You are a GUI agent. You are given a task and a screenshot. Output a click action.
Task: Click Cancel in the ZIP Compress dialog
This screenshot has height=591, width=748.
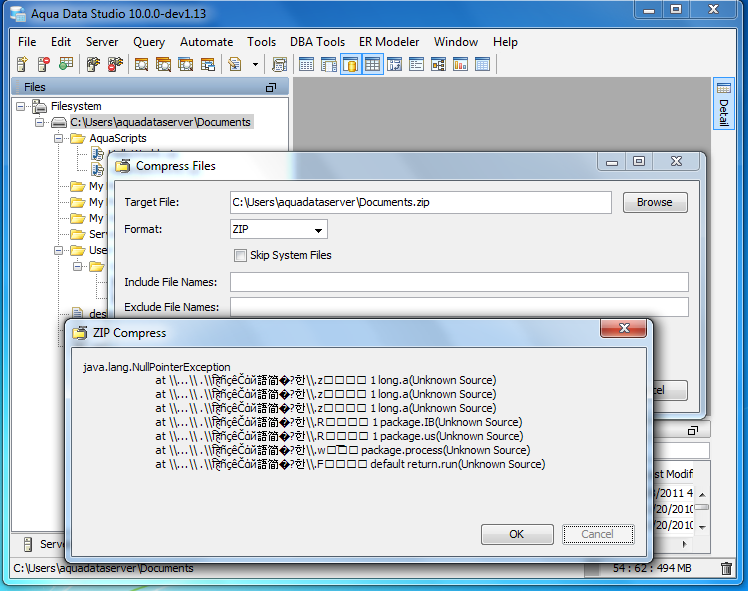pyautogui.click(x=598, y=534)
